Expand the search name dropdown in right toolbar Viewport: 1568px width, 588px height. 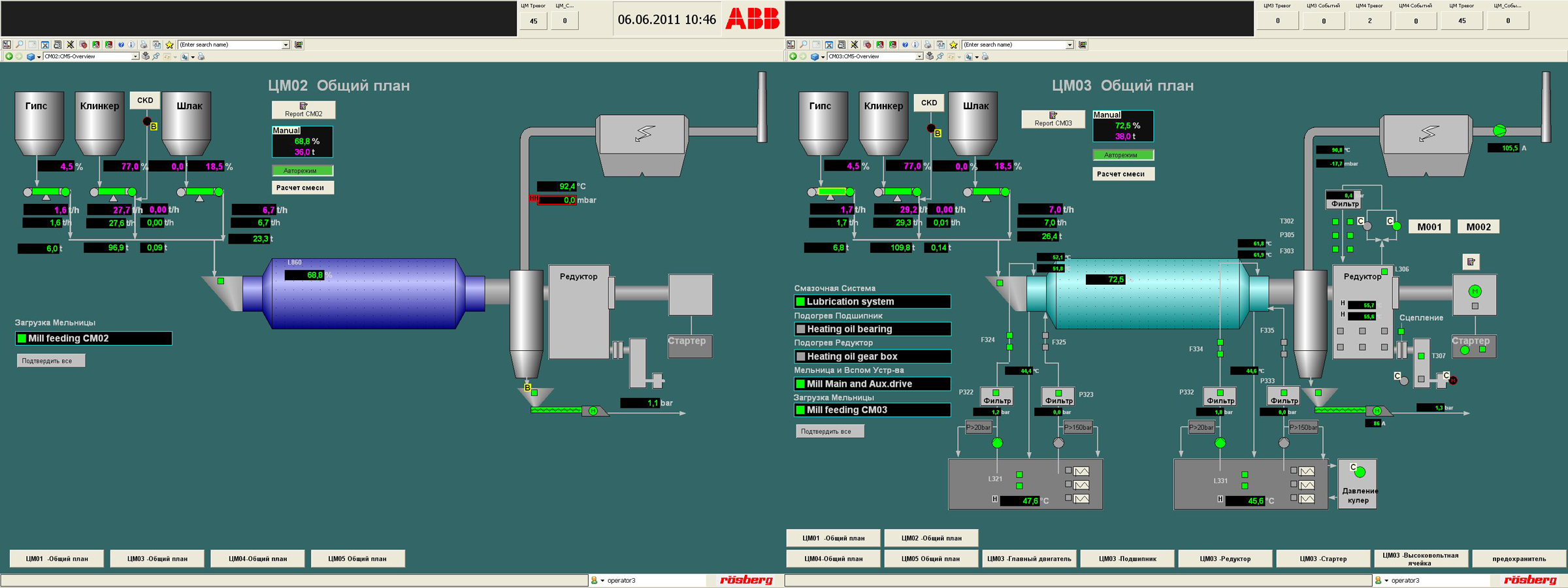click(x=1070, y=44)
